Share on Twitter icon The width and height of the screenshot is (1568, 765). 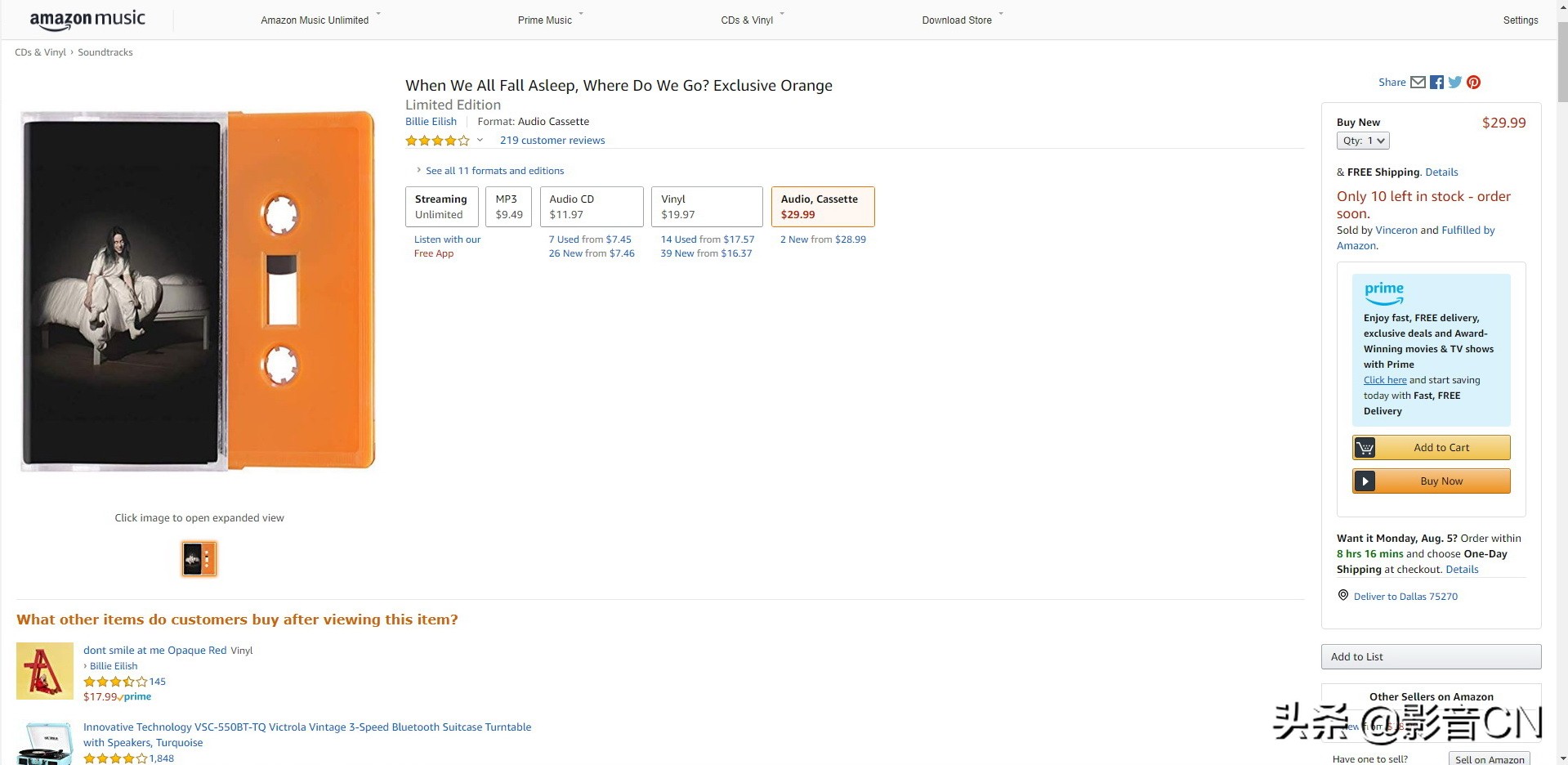[1455, 82]
